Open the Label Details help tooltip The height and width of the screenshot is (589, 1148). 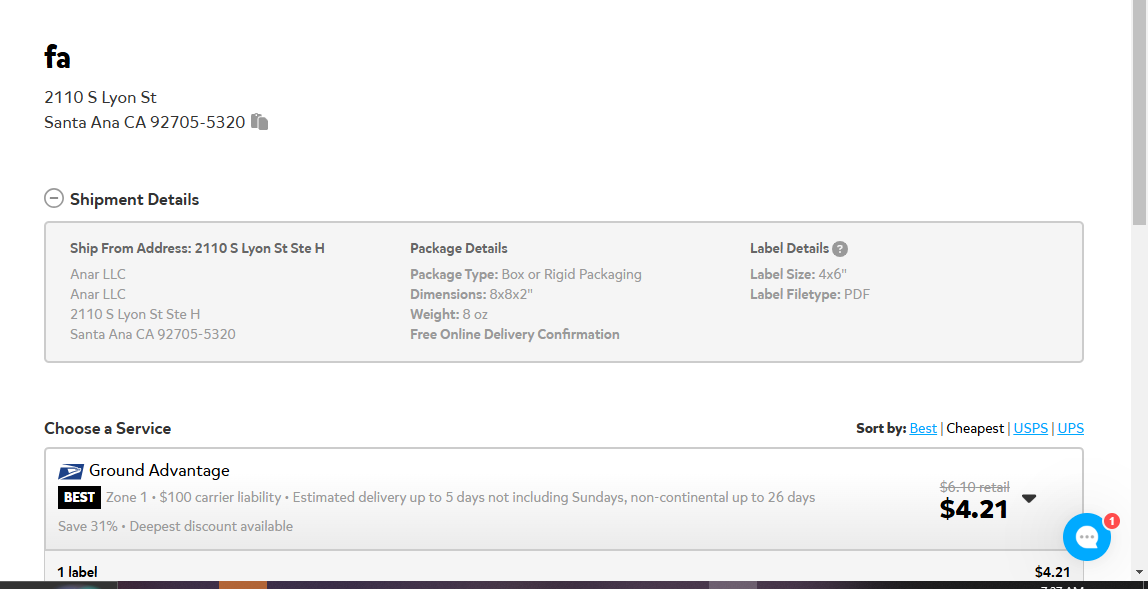coord(840,249)
